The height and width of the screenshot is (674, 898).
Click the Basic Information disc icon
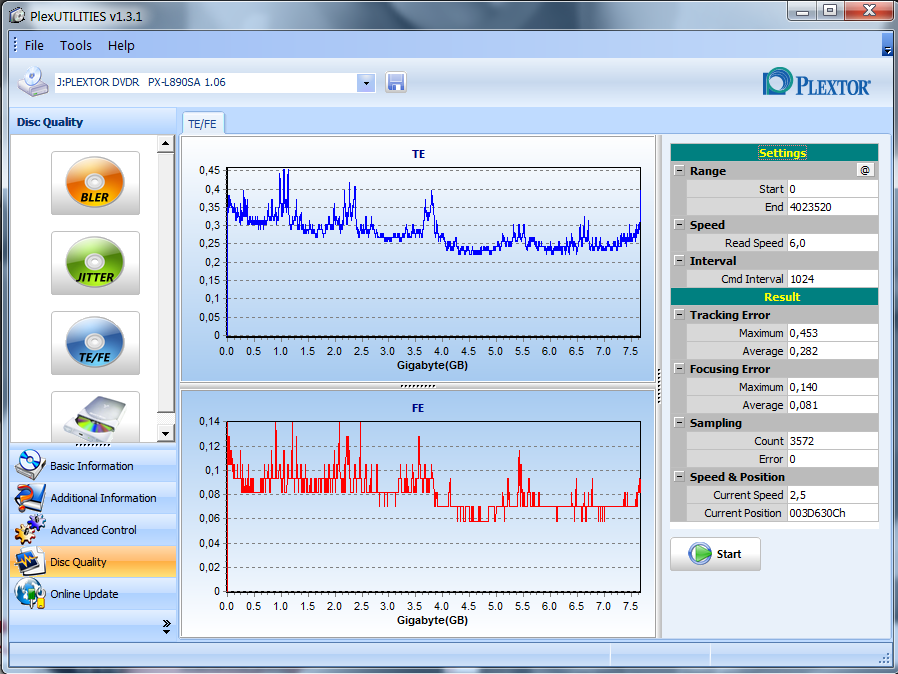point(30,464)
